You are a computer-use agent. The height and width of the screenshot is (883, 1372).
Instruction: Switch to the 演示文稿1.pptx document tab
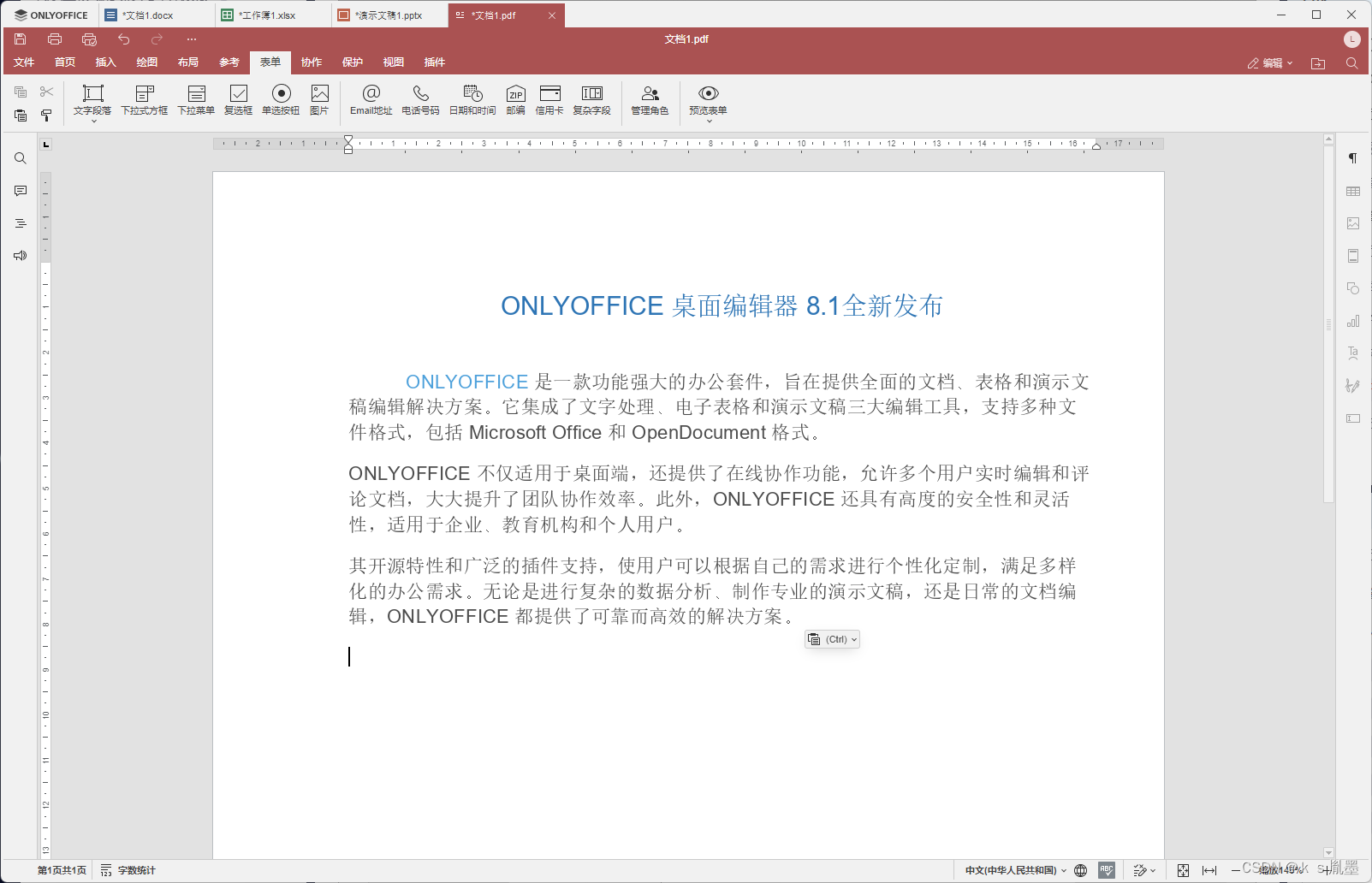point(390,15)
